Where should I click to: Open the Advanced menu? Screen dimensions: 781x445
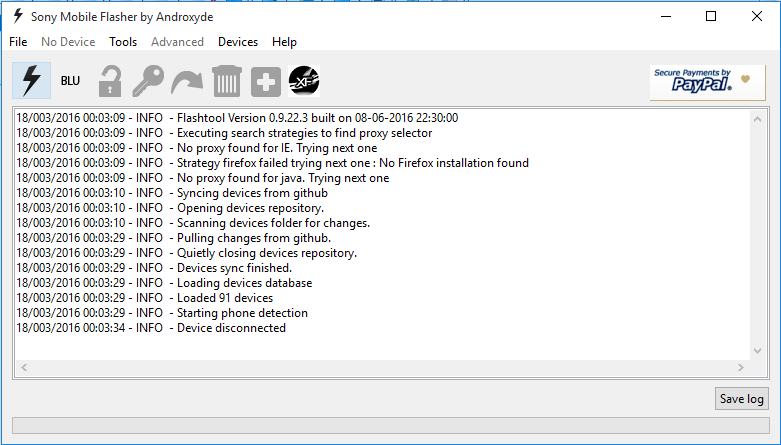pos(177,42)
